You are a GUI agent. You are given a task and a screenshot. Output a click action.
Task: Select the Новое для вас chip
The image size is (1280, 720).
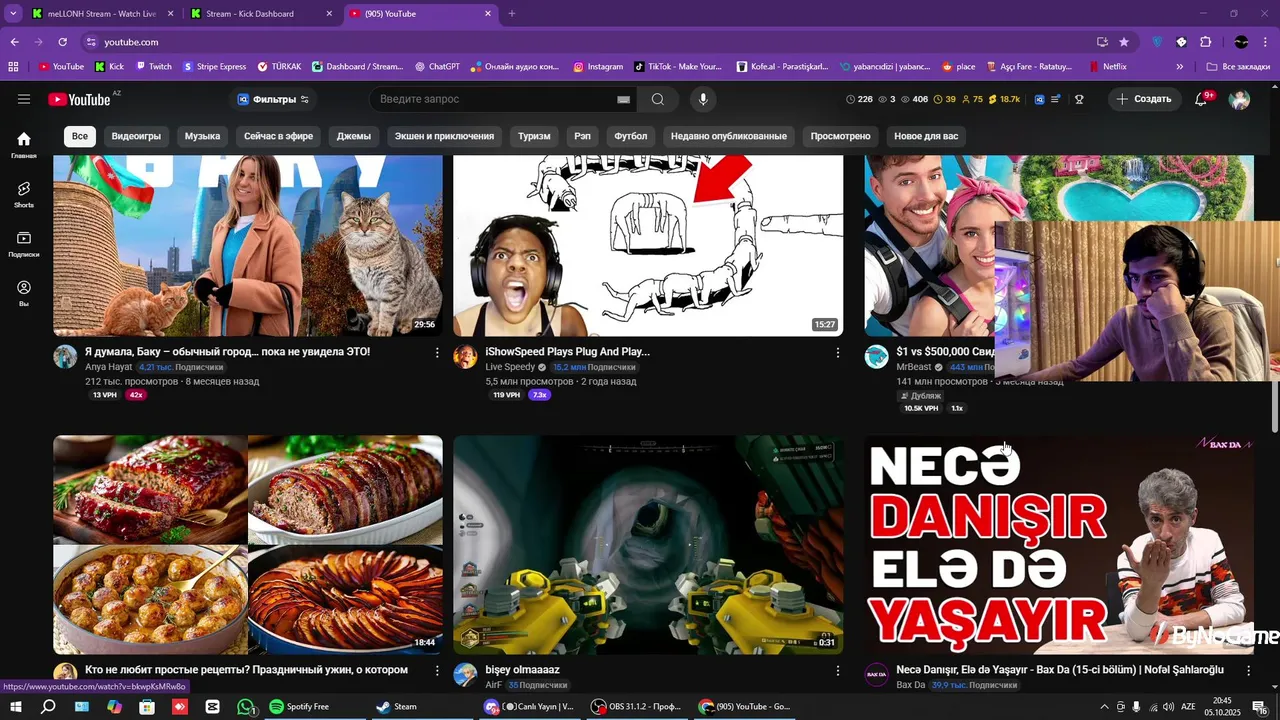pos(926,136)
